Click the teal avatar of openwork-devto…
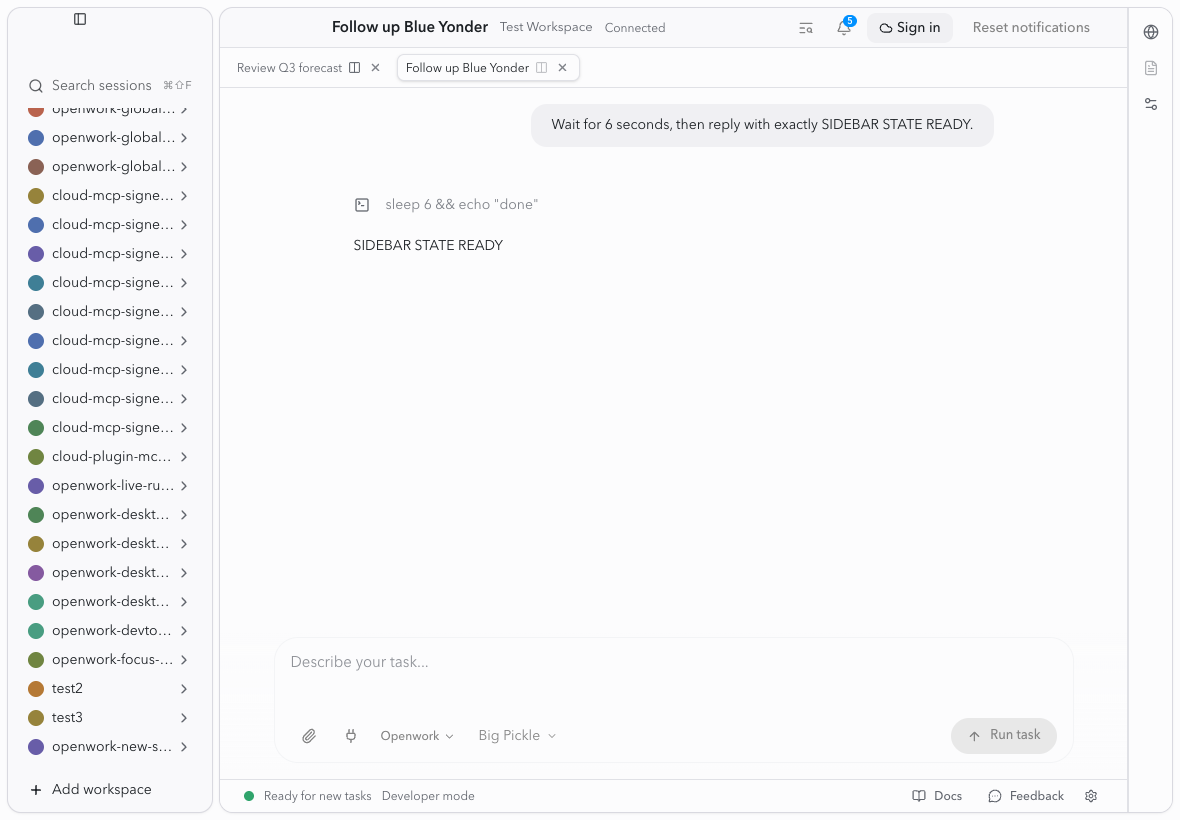Image resolution: width=1180 pixels, height=820 pixels. click(x=35, y=630)
